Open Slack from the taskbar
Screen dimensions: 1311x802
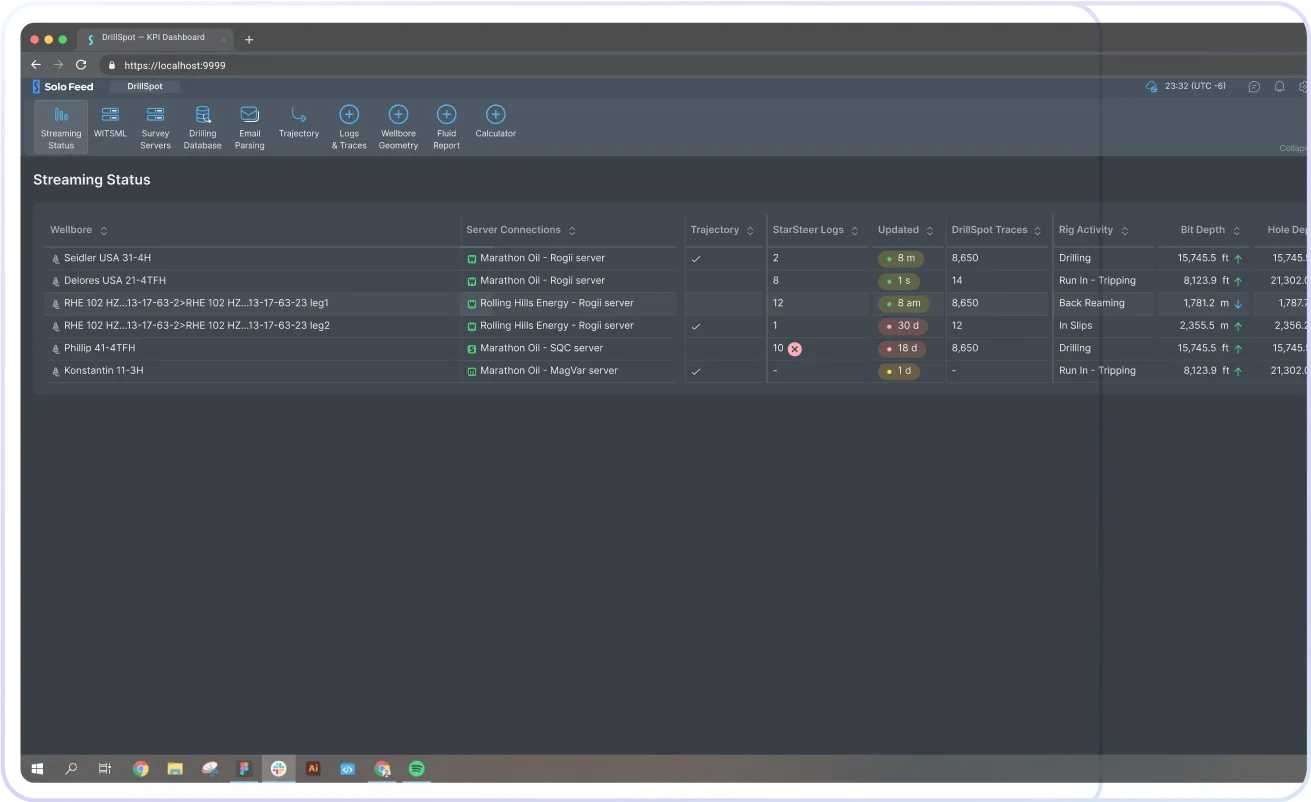pos(279,769)
